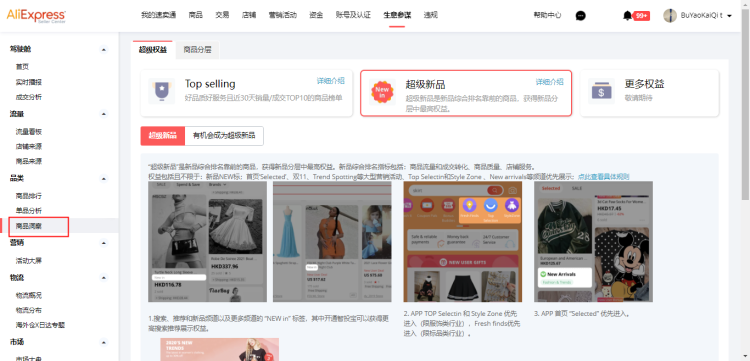This screenshot has height=361, width=750.
Task: Select the 更多权益 benefit card
Action: pos(650,93)
